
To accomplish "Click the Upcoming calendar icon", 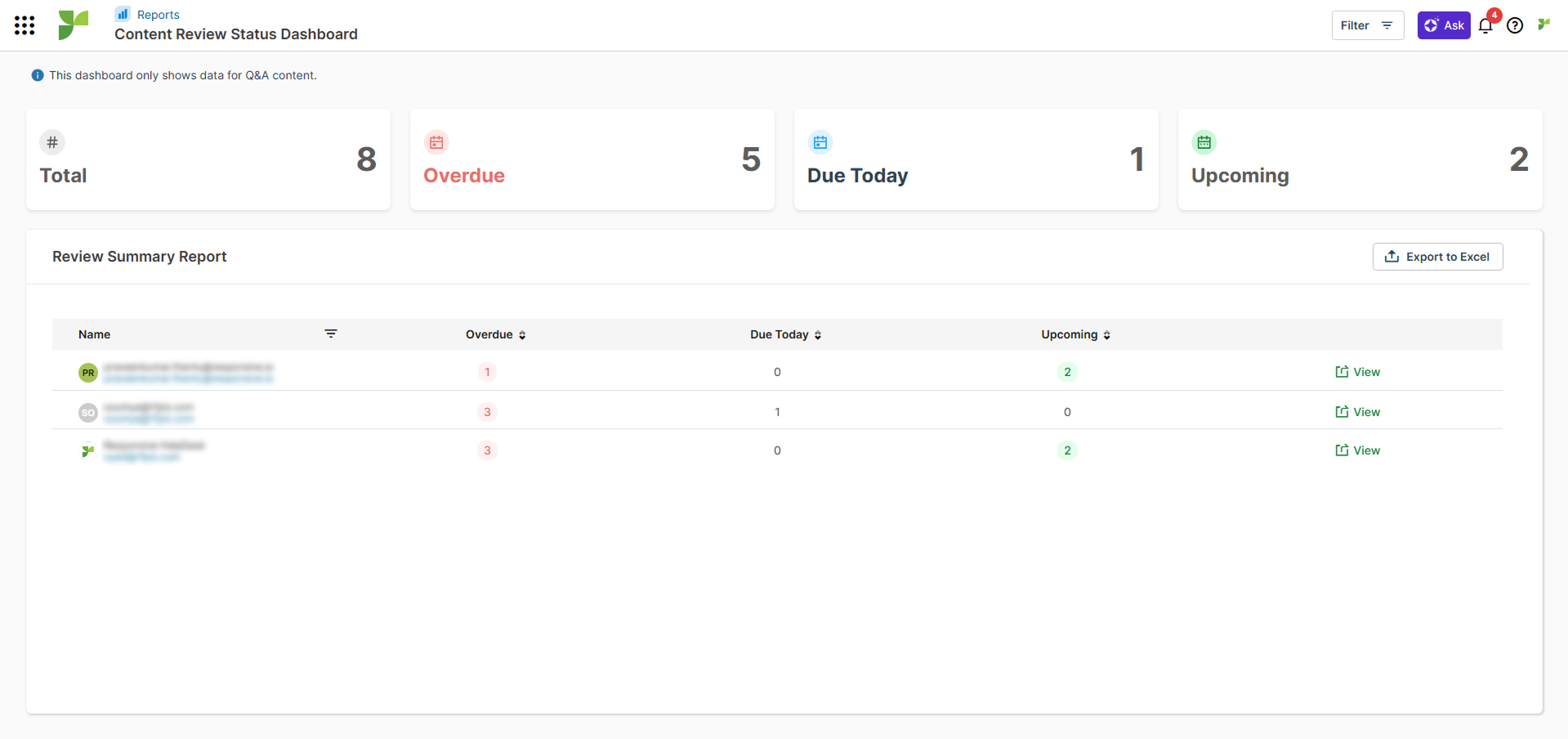I will point(1204,142).
